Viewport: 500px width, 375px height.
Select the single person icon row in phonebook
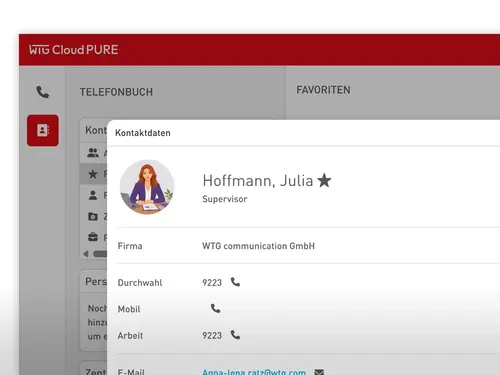[93, 195]
